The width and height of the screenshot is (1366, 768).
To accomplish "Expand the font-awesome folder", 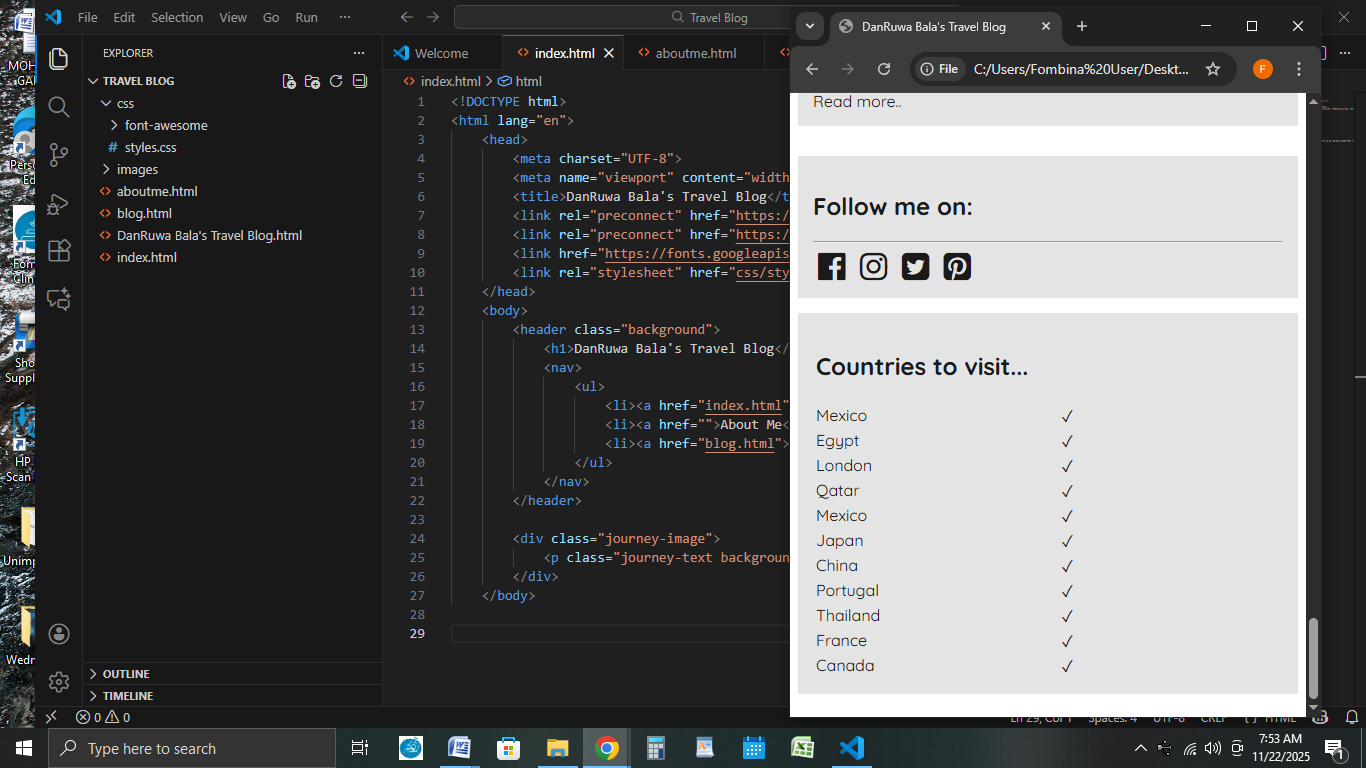I will (x=232, y=125).
